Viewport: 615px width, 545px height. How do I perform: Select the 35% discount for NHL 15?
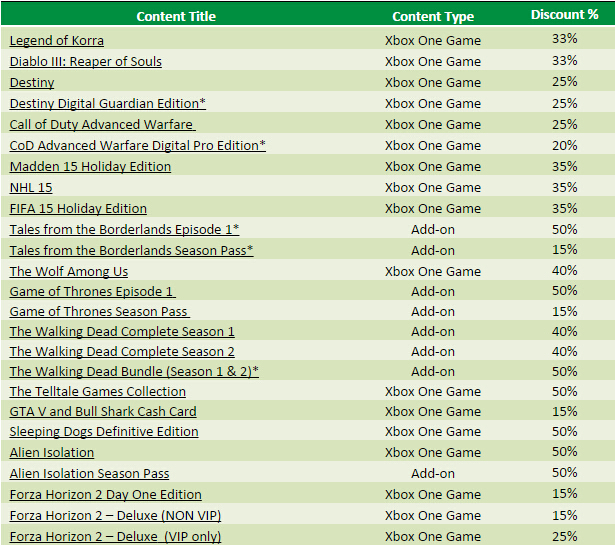(x=564, y=187)
